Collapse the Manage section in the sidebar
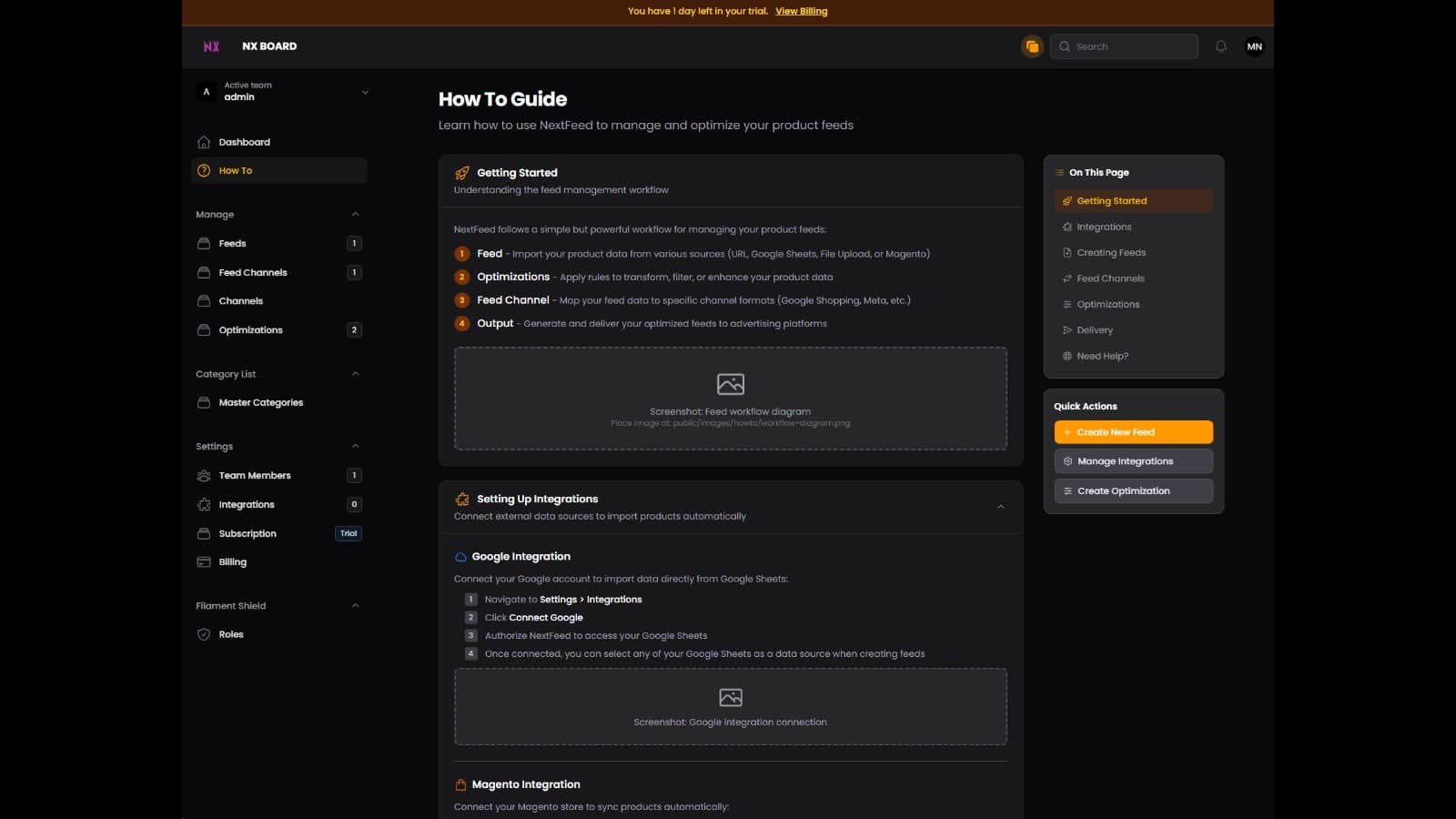This screenshot has height=819, width=1456. pos(355,214)
